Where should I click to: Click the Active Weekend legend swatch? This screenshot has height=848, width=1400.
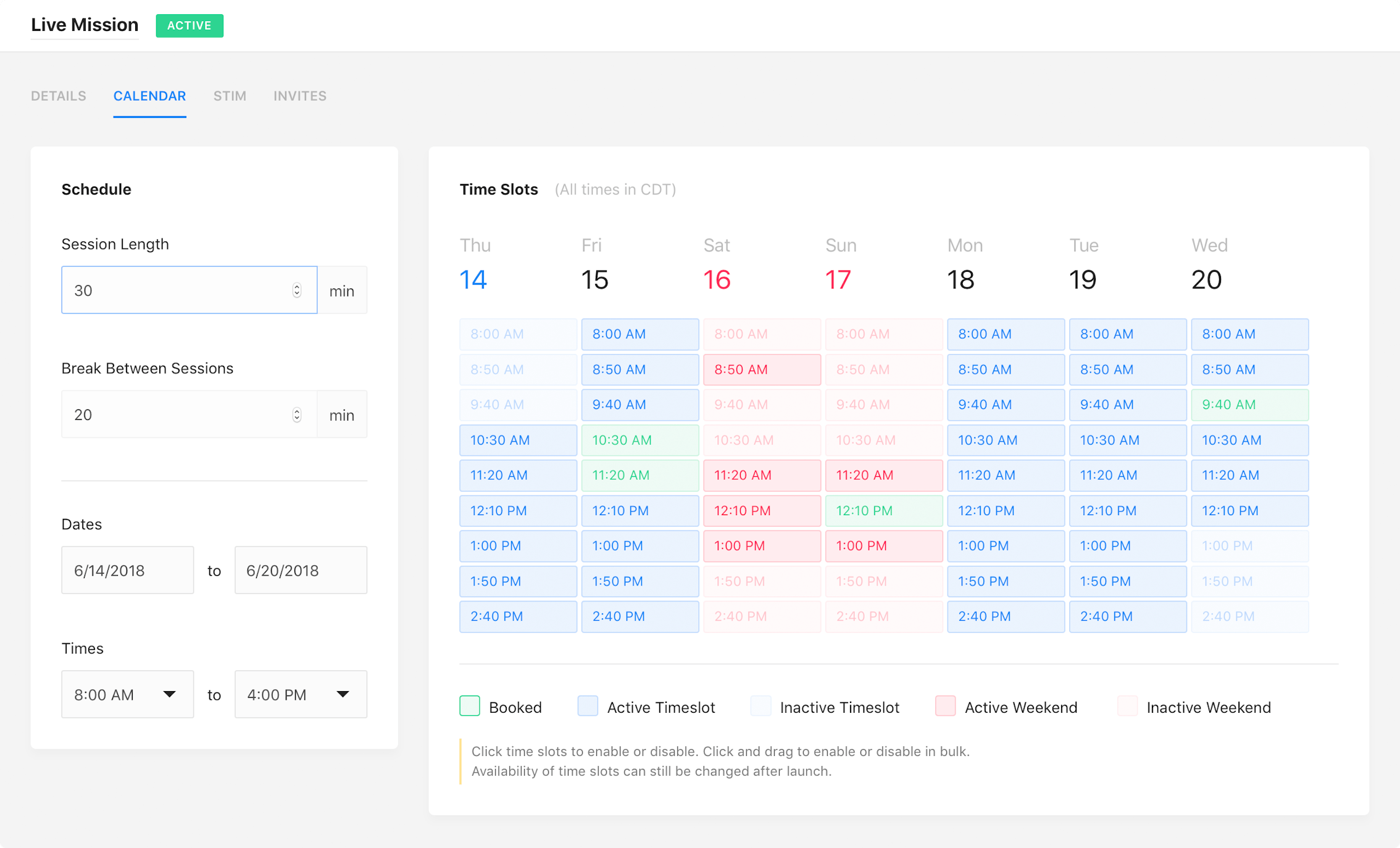tap(945, 706)
